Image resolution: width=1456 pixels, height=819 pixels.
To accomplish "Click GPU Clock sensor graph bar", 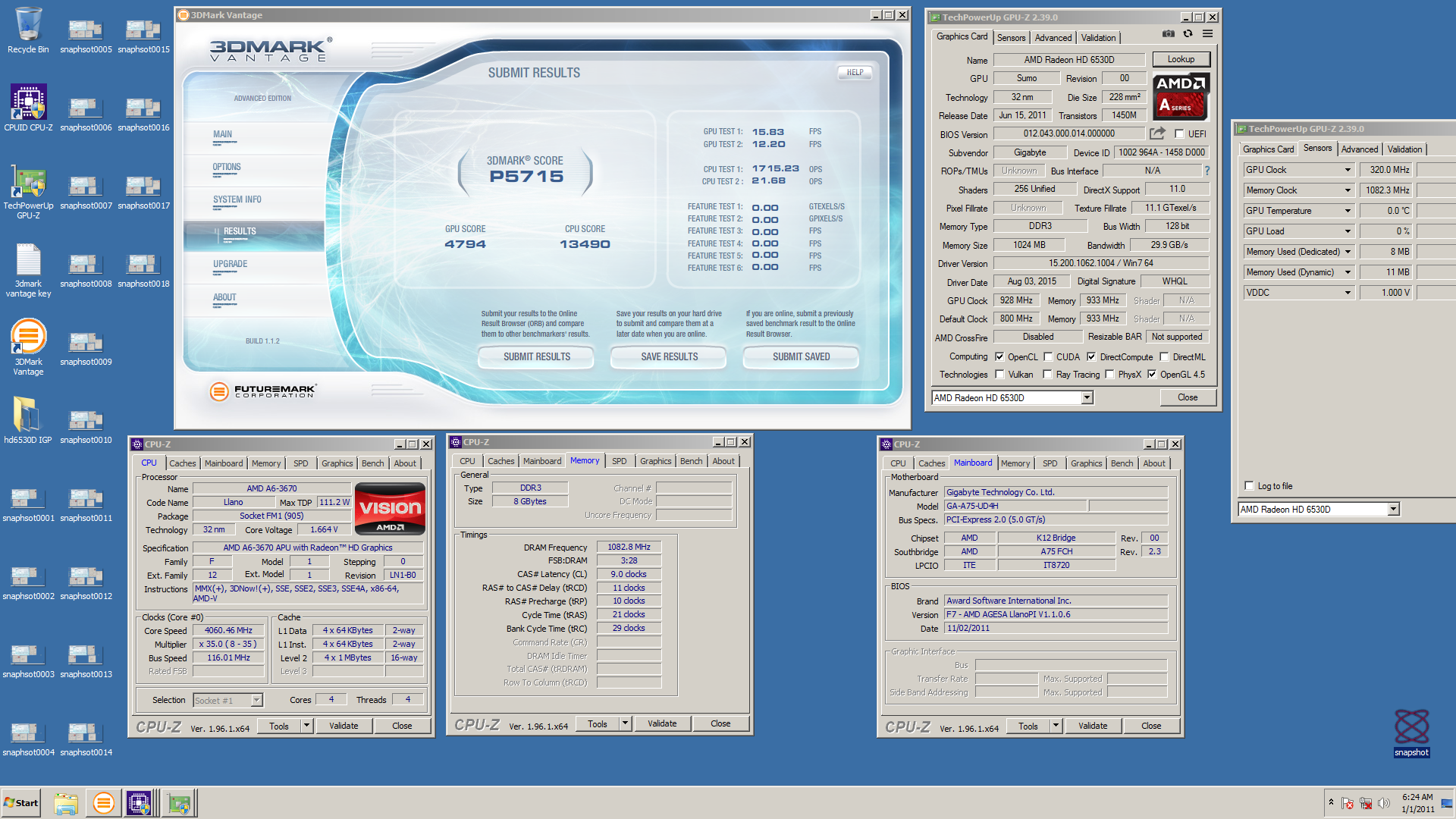I will coord(1436,170).
